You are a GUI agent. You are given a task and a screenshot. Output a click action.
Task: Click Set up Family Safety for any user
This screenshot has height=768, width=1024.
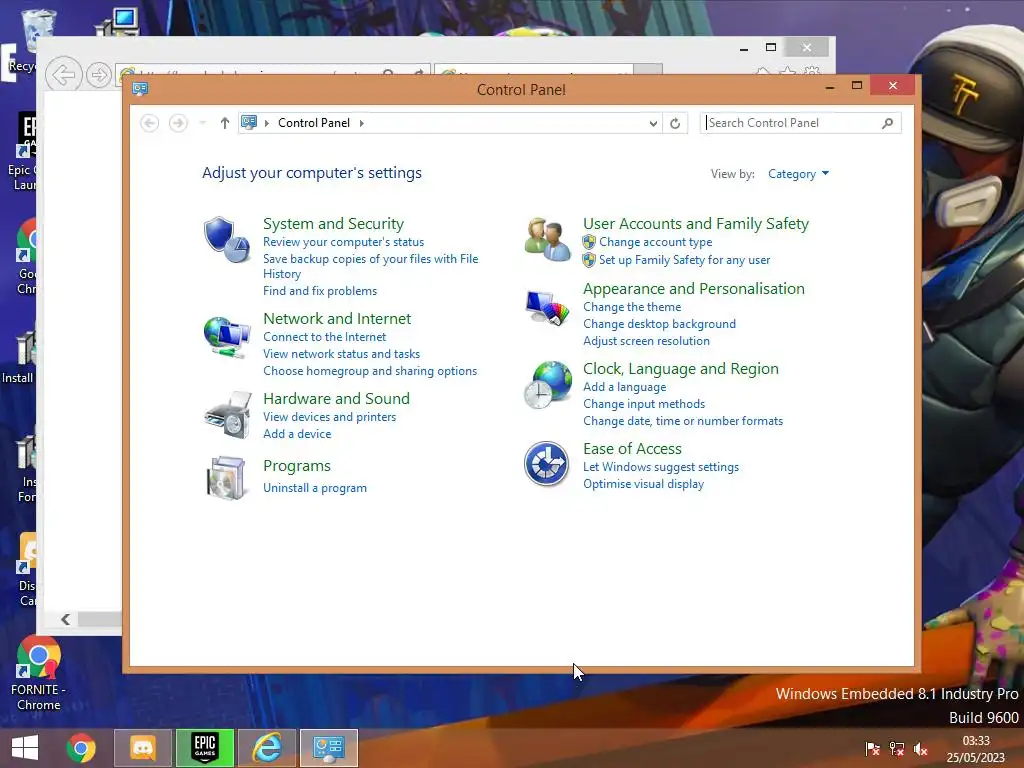[x=684, y=260]
